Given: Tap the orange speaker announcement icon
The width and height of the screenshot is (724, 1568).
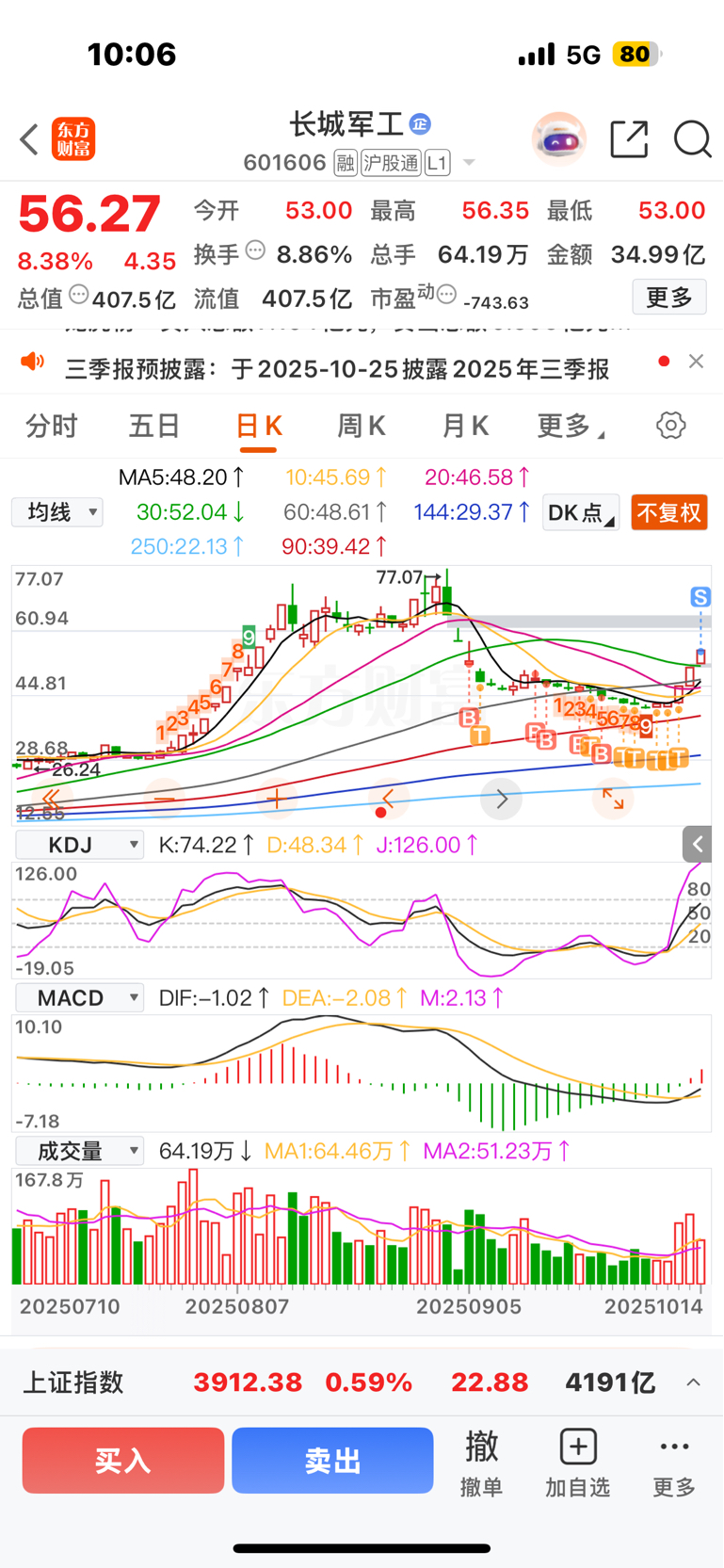Looking at the screenshot, I should pyautogui.click(x=32, y=362).
